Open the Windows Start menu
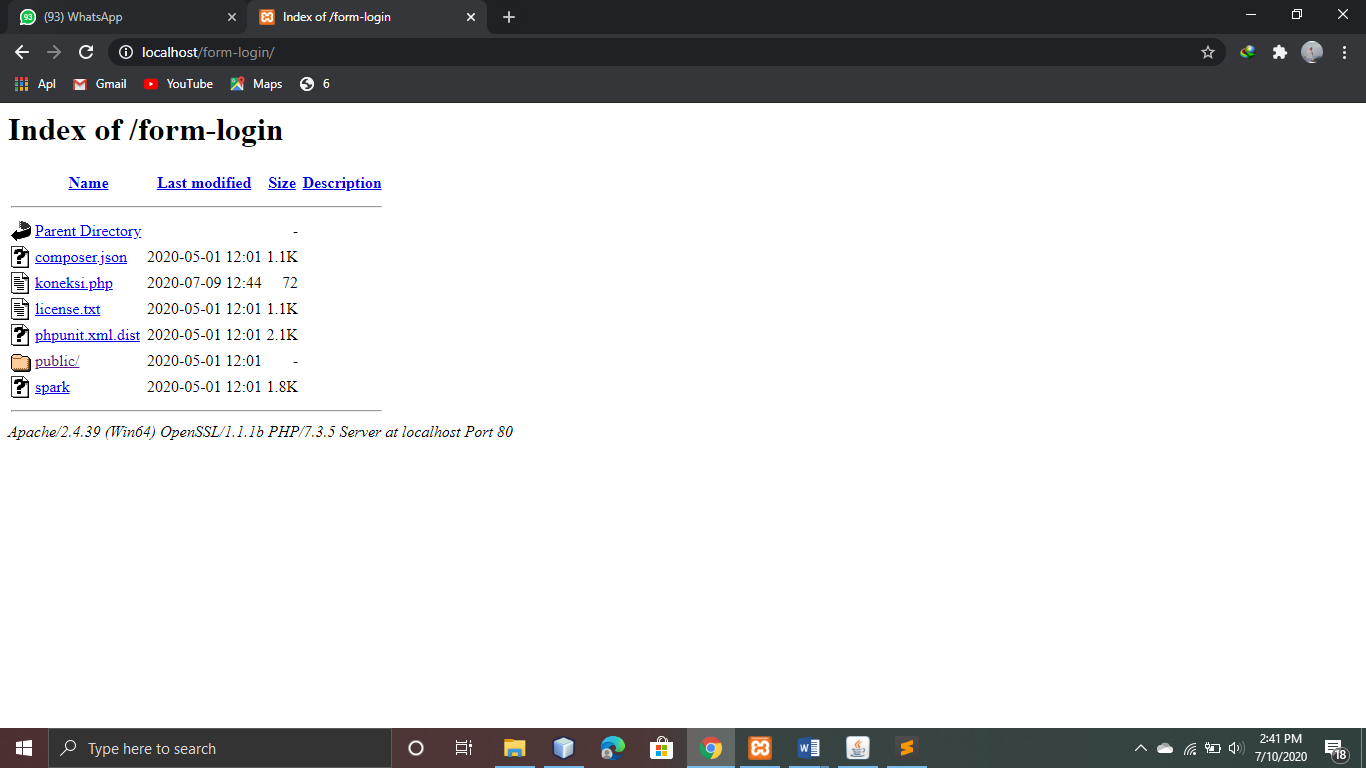 click(24, 748)
